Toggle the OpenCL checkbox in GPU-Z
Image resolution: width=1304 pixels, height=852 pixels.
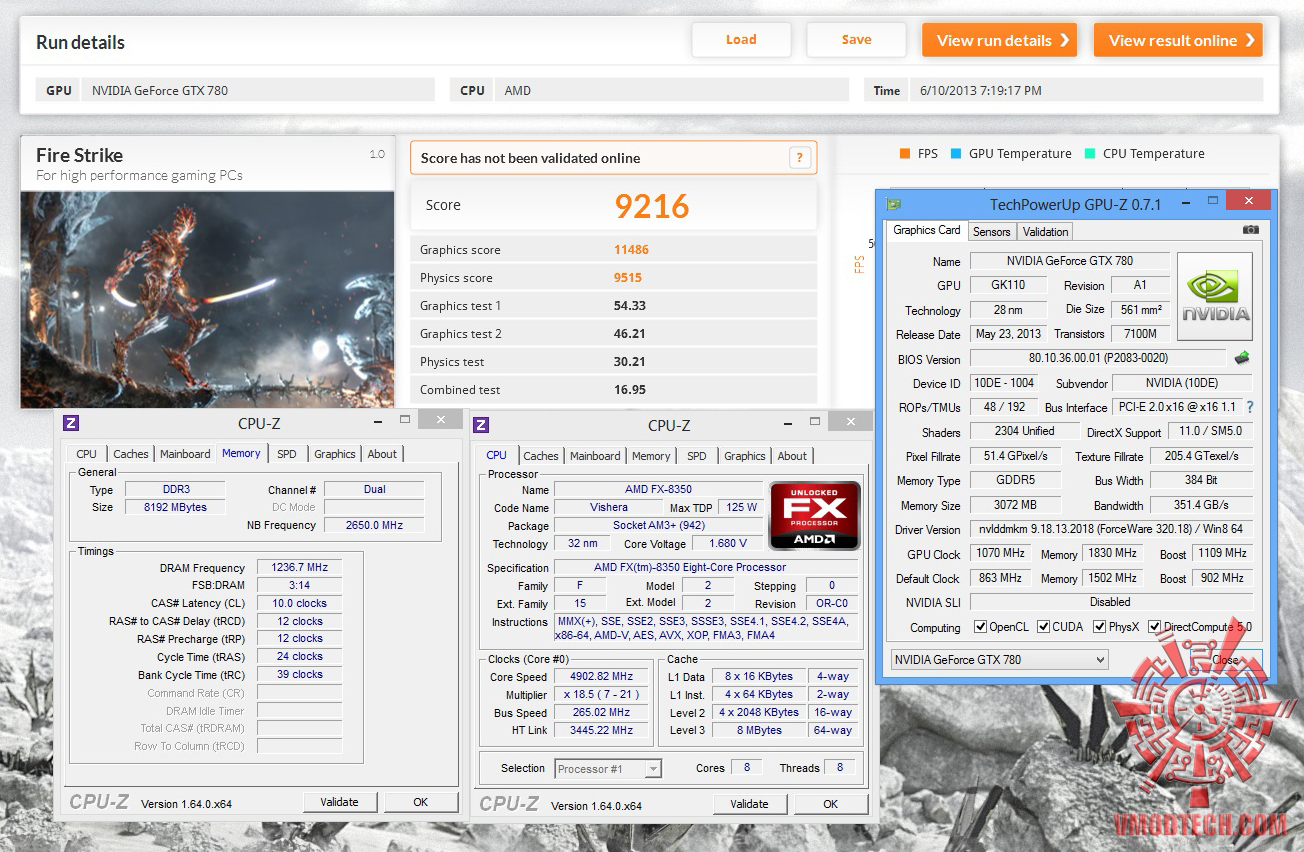click(980, 627)
